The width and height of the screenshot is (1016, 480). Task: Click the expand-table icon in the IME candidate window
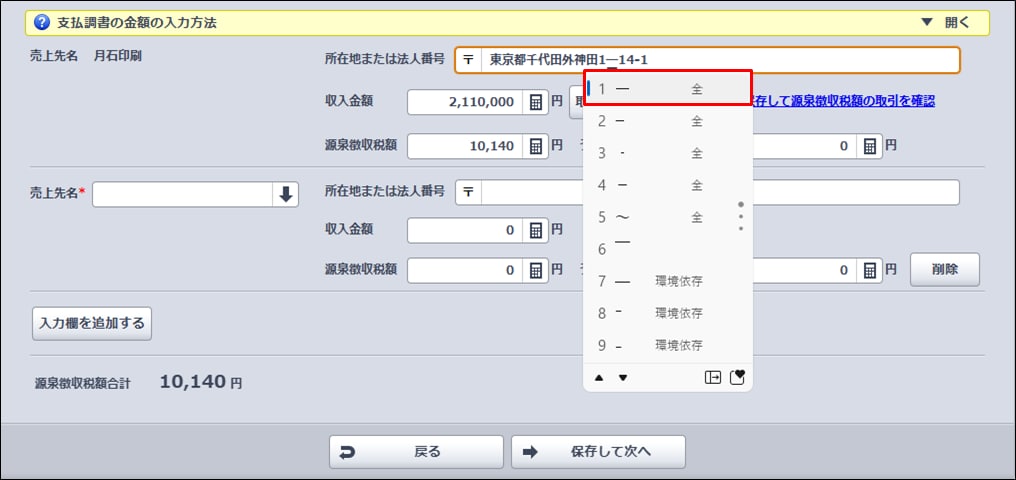pyautogui.click(x=713, y=377)
